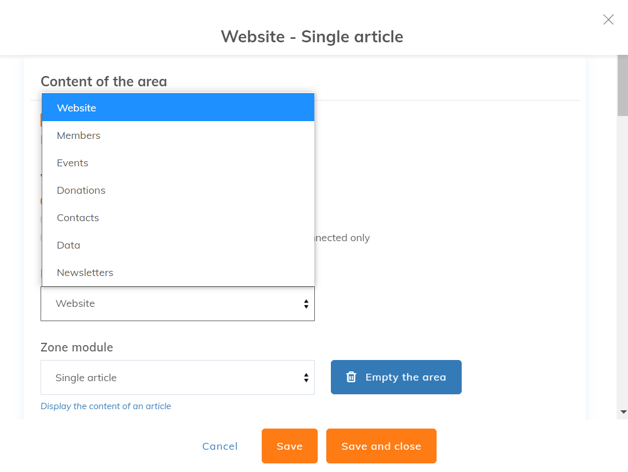Image resolution: width=628 pixels, height=472 pixels.
Task: Click the arrows on the Single article select
Action: point(306,378)
